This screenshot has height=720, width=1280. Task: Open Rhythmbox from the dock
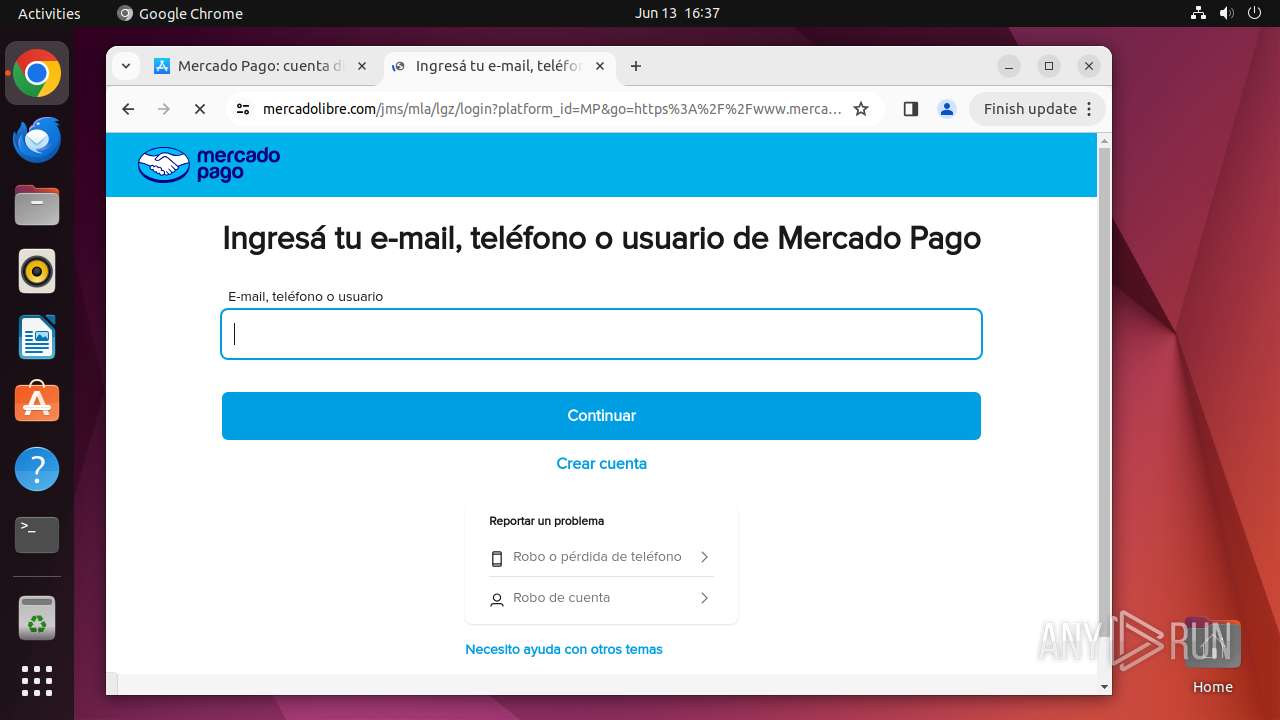37,272
